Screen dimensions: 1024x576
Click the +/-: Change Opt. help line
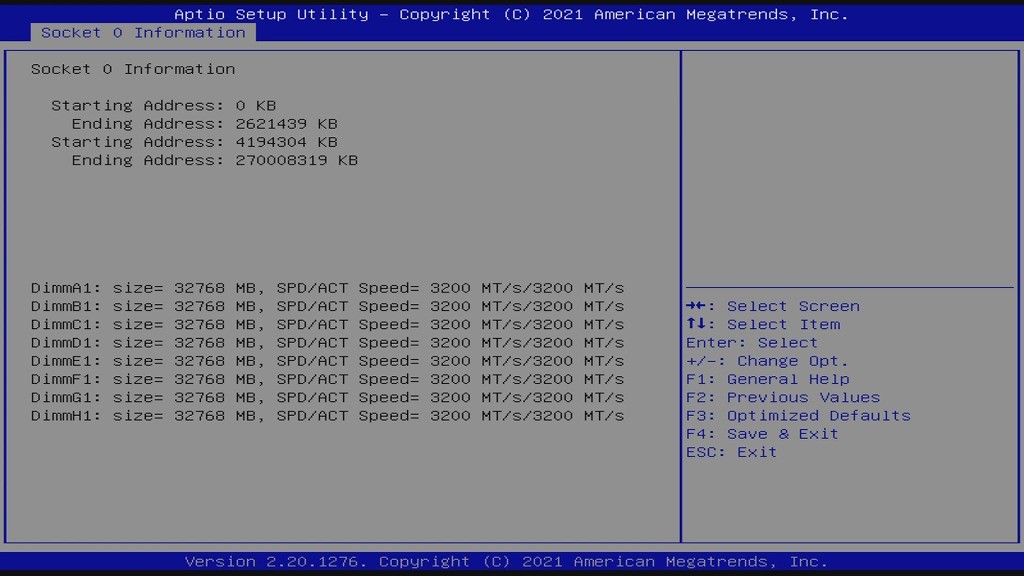point(767,361)
